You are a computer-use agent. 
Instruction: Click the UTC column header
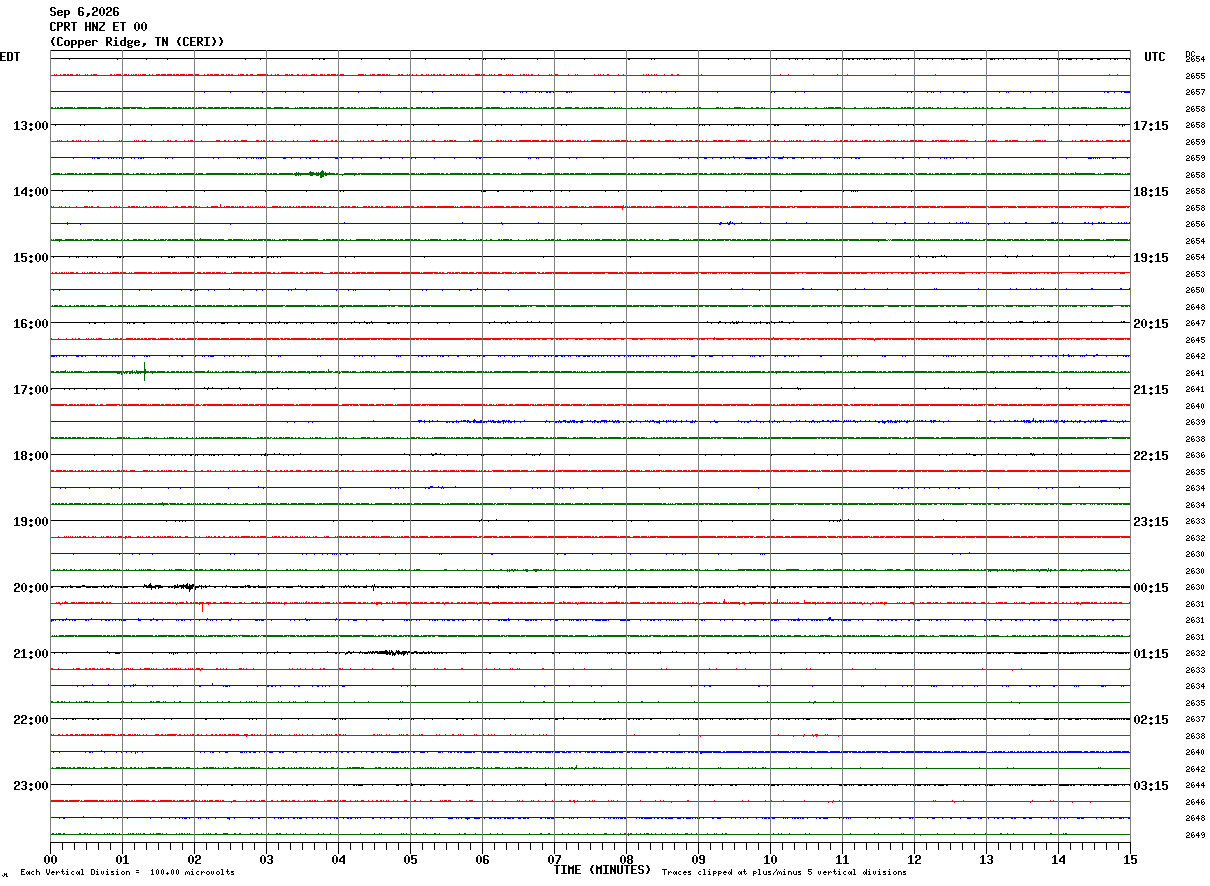1155,57
